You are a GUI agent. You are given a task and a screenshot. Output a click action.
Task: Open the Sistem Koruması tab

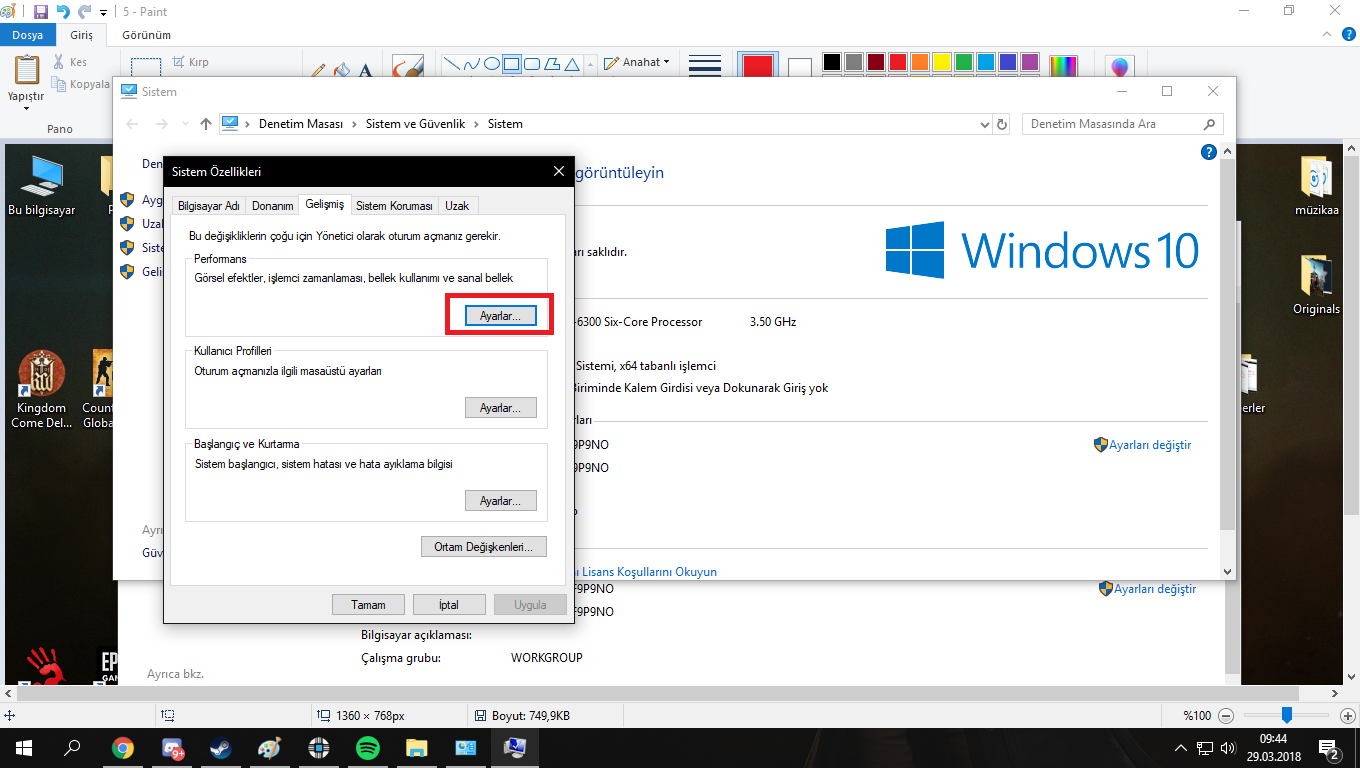point(394,206)
